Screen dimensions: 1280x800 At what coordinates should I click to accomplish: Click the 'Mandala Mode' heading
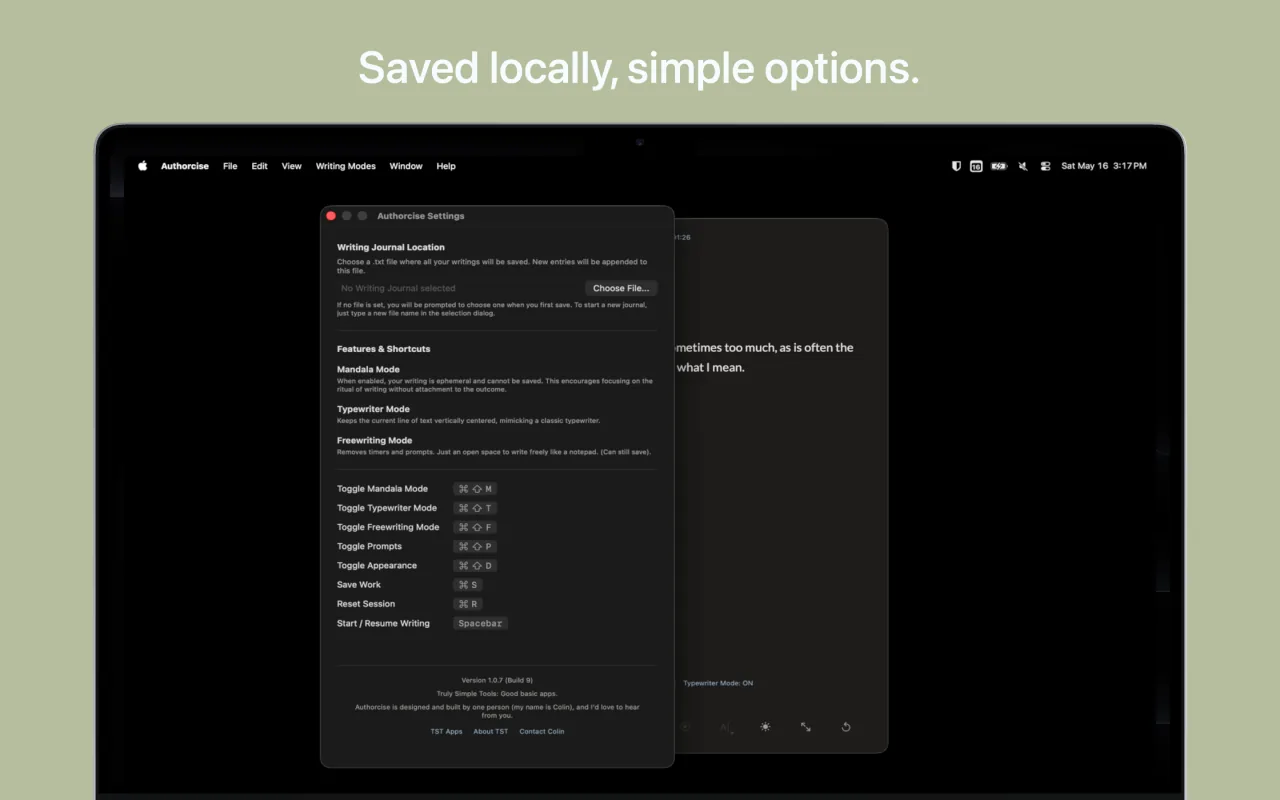pos(368,370)
